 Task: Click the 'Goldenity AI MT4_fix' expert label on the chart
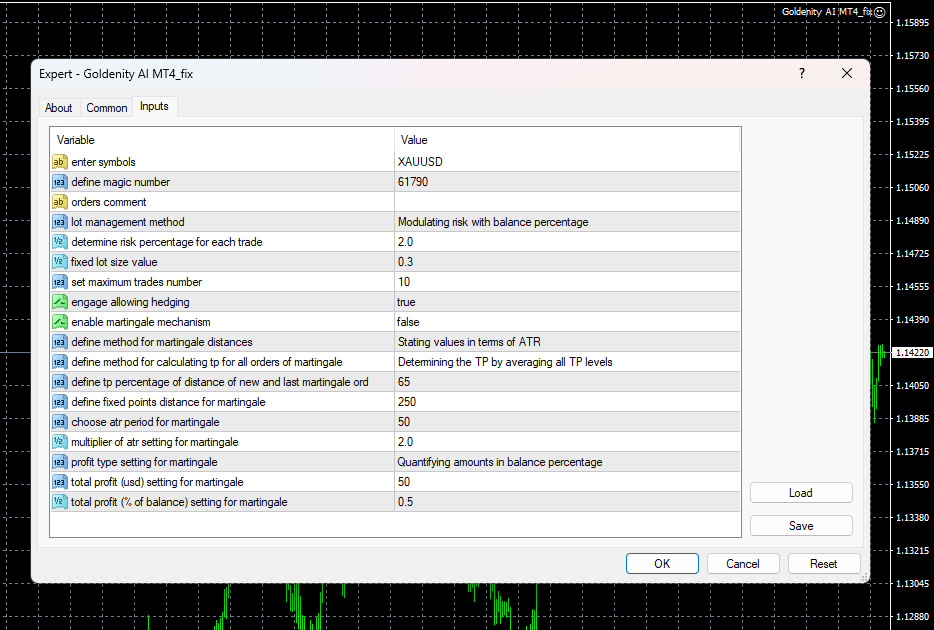click(827, 12)
